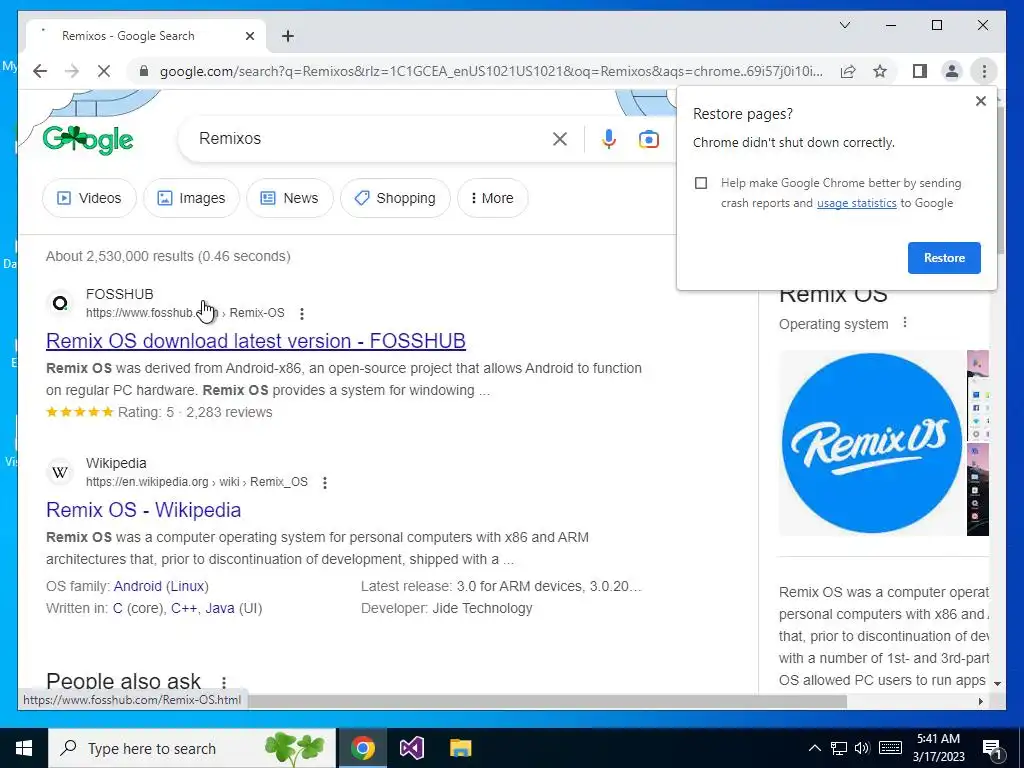
Task: Open tab search chevron in title bar
Action: pos(844,25)
